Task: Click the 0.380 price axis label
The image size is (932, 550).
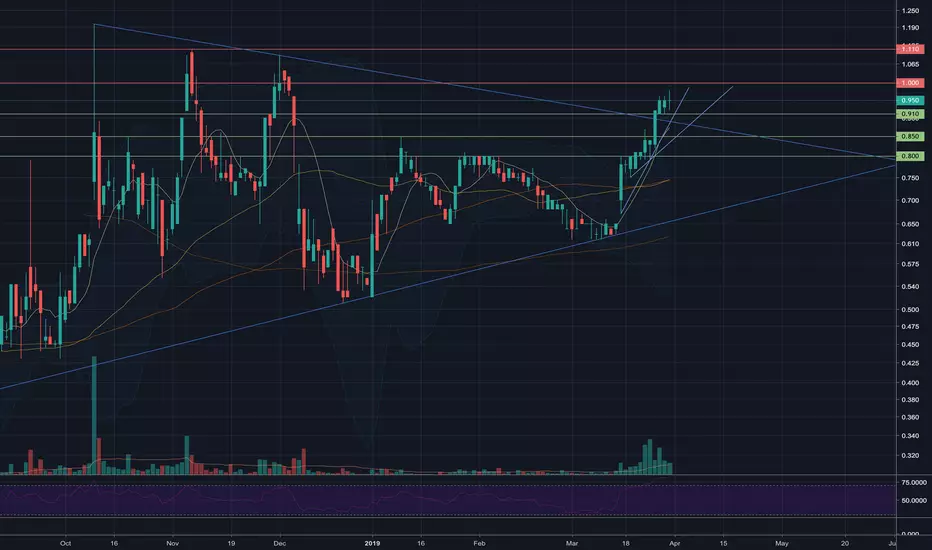Action: [x=910, y=400]
